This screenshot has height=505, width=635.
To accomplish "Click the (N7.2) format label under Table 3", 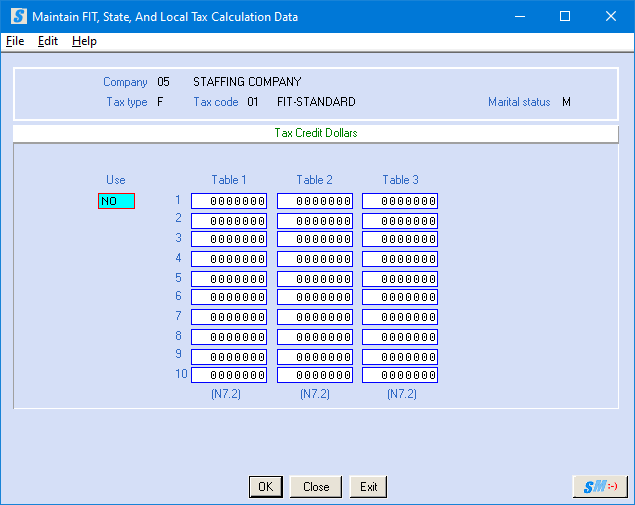I will (402, 394).
